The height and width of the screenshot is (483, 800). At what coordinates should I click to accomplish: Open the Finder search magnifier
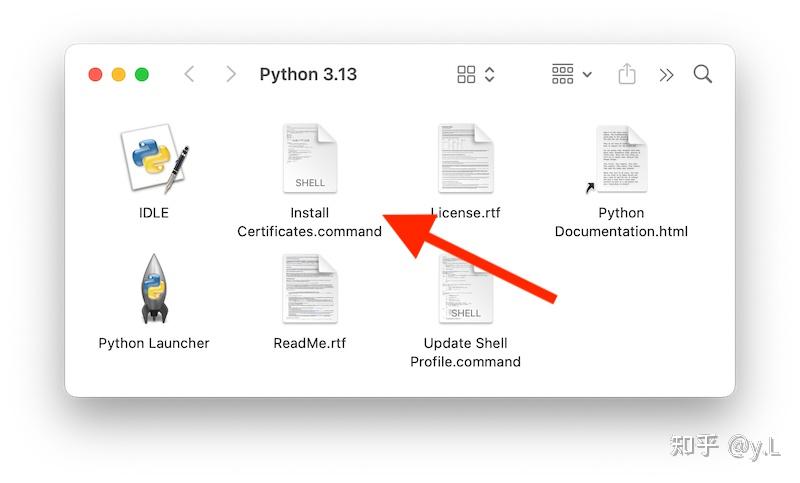tap(703, 74)
